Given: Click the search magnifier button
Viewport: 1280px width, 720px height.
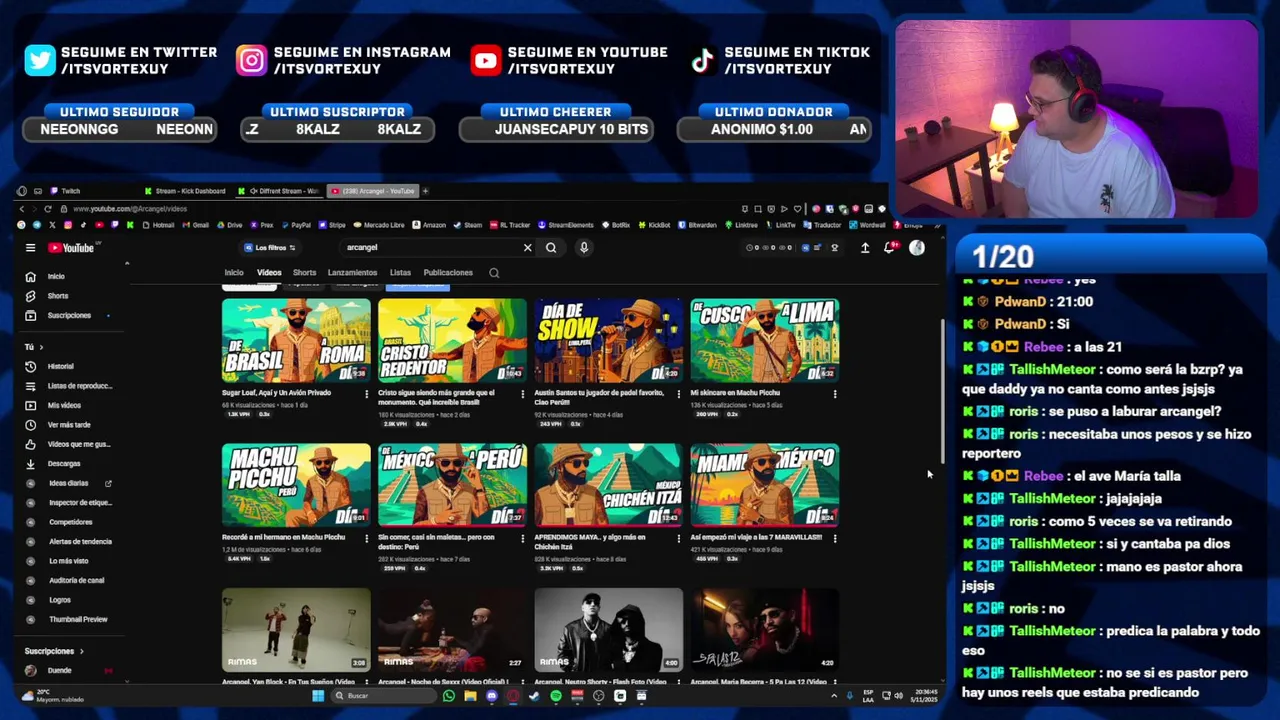Looking at the screenshot, I should (551, 248).
